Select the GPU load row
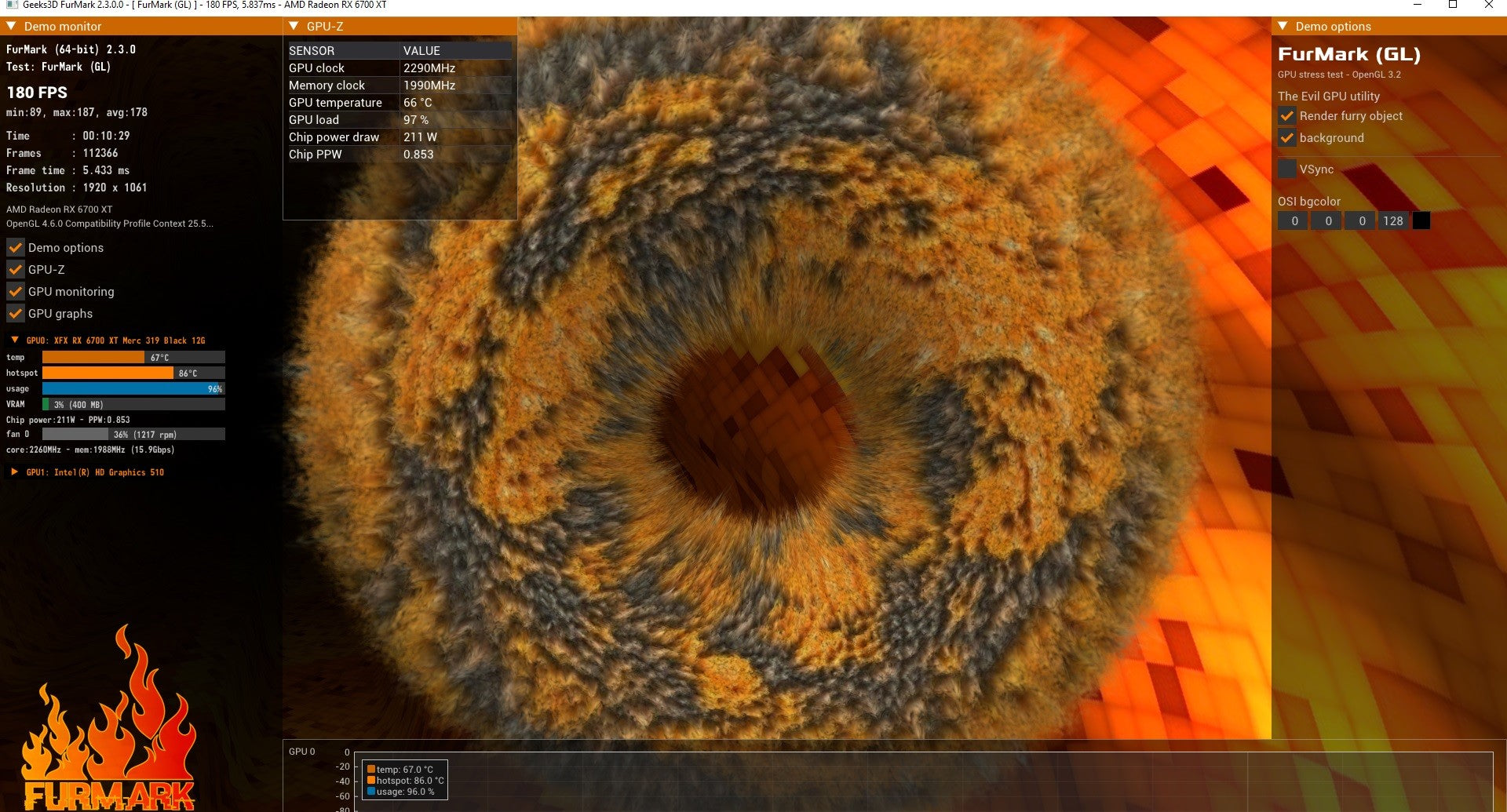This screenshot has width=1507, height=812. tap(400, 120)
